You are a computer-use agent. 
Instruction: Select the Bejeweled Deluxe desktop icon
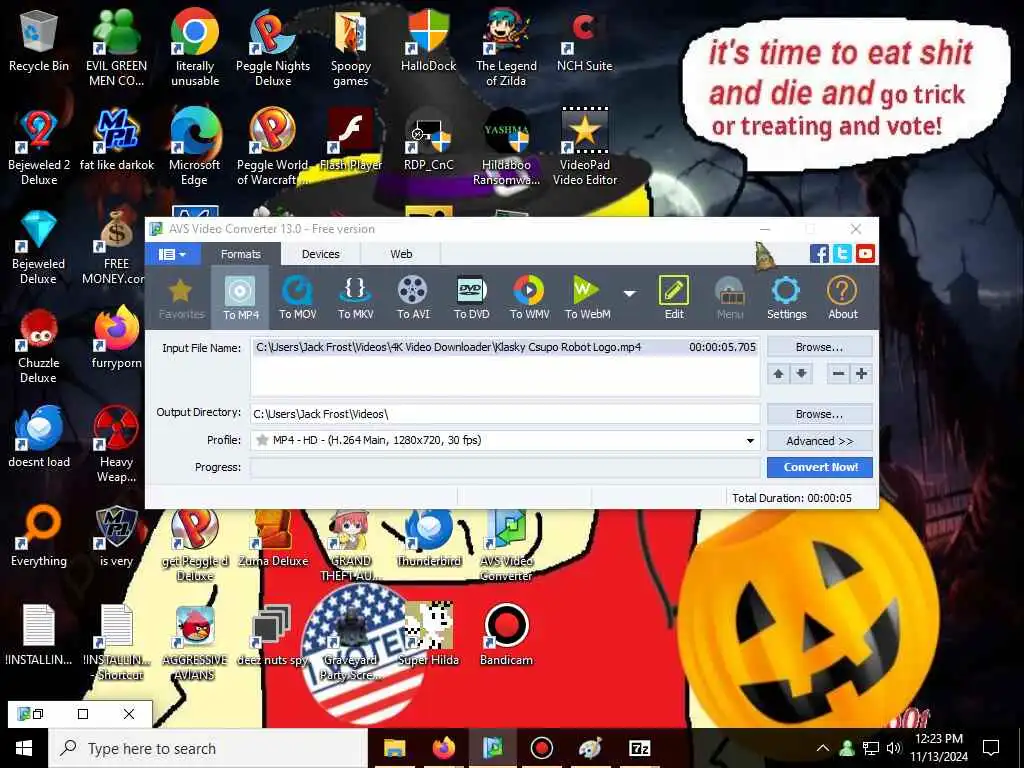[39, 247]
